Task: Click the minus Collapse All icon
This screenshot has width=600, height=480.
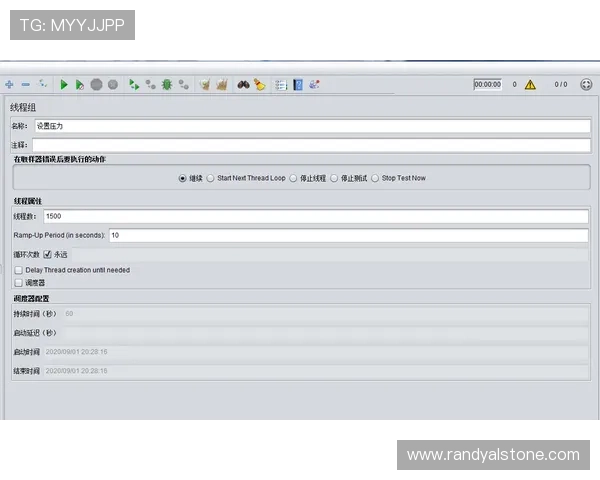Action: point(26,85)
